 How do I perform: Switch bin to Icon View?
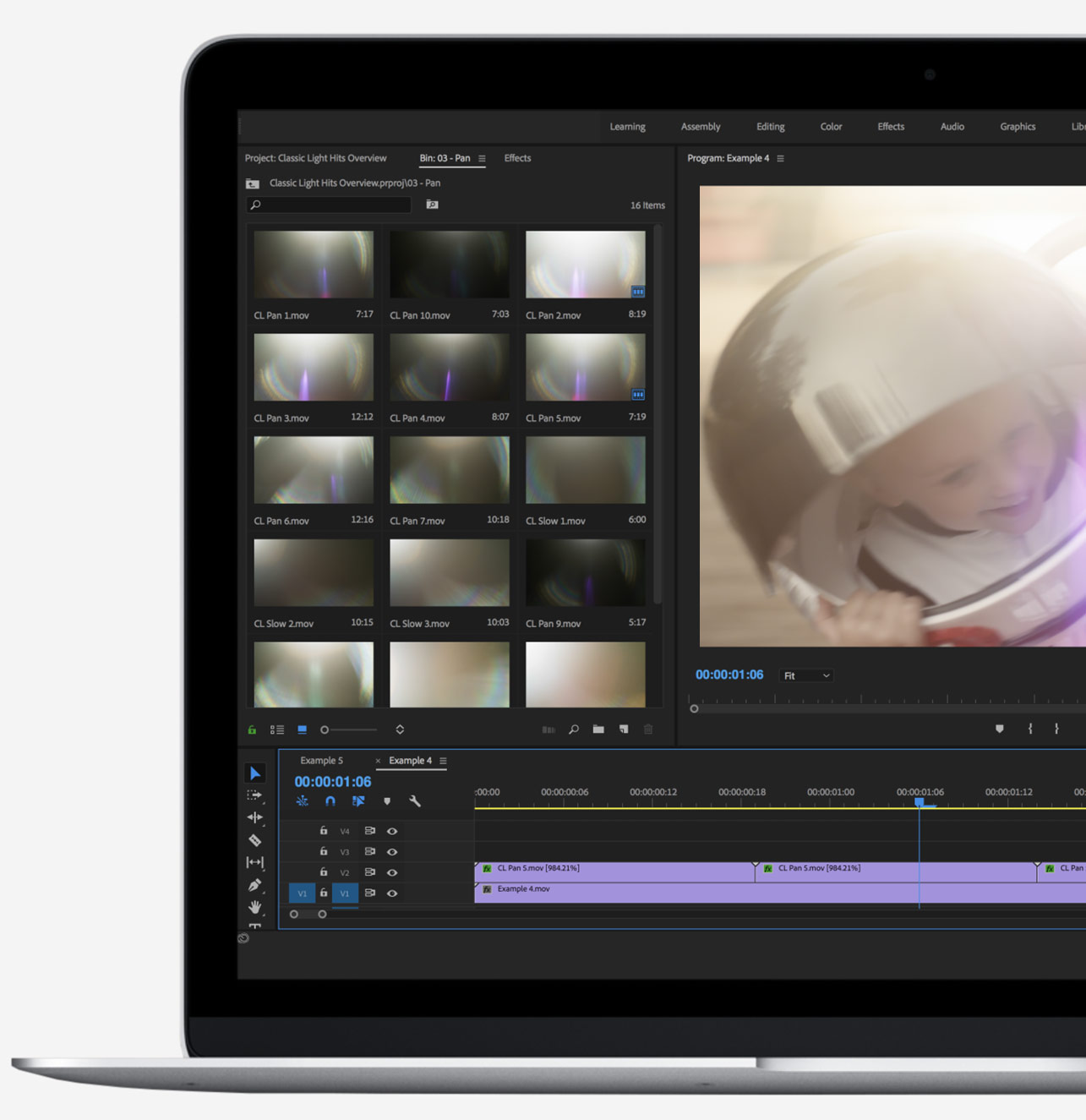pos(302,729)
